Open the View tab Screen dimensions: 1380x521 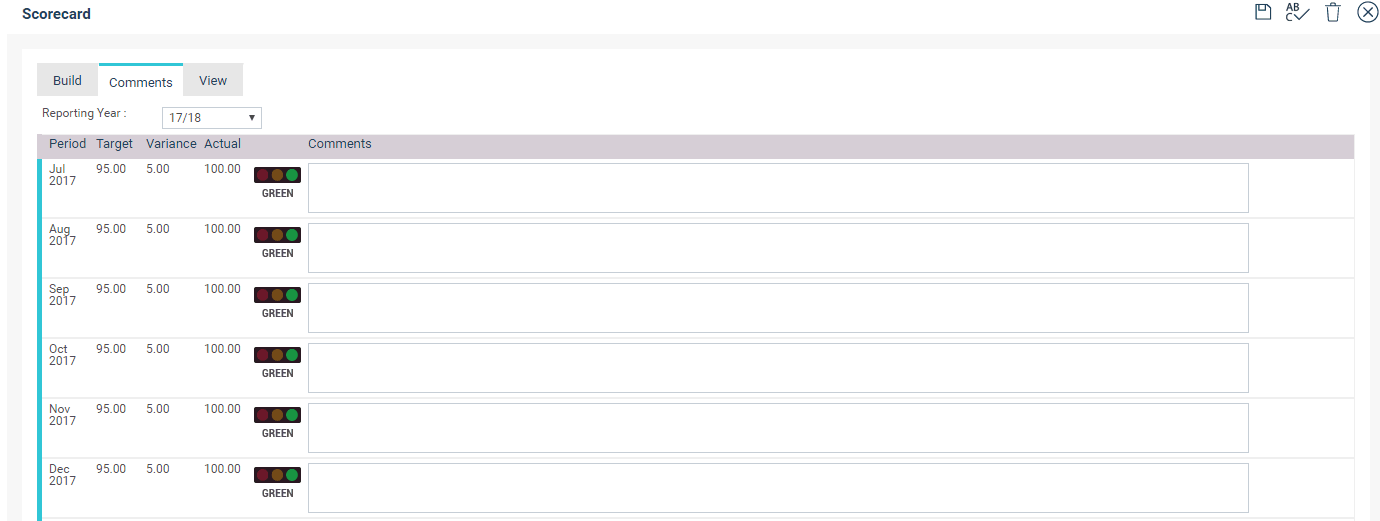tap(213, 80)
